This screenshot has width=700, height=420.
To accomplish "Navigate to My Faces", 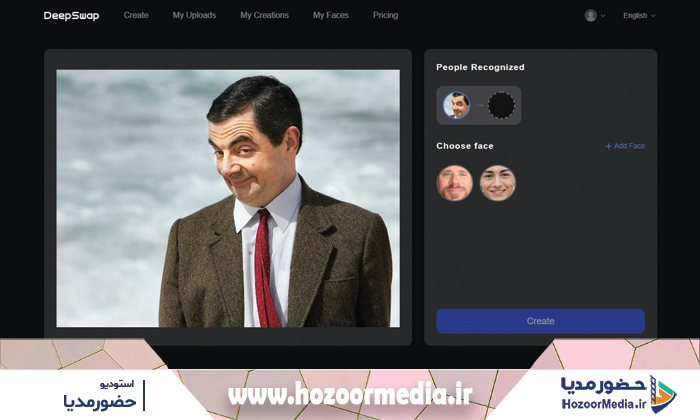I will (330, 15).
